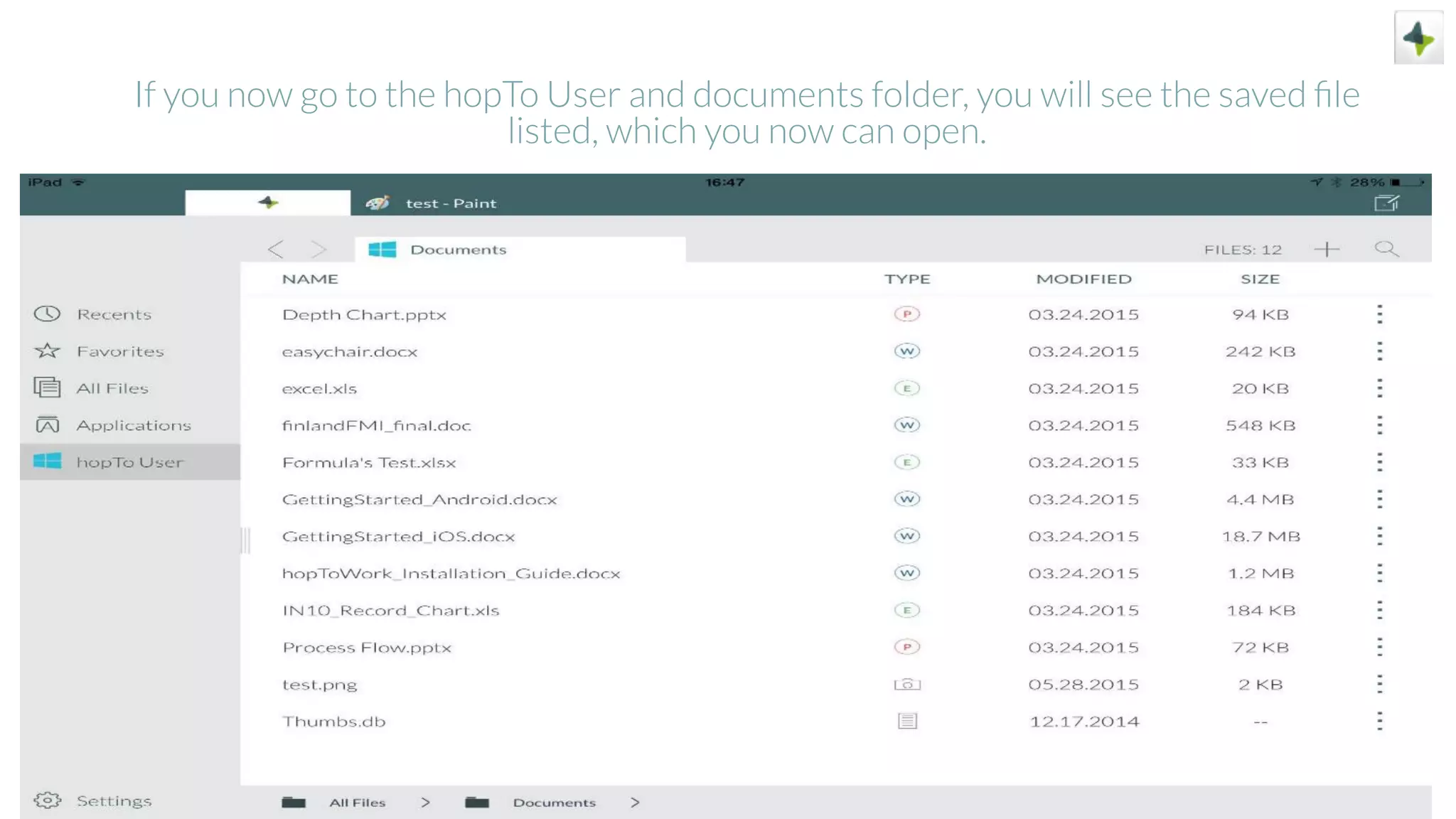Tap the edit/compose icon at top right
Image resolution: width=1456 pixels, height=819 pixels.
click(x=1386, y=203)
